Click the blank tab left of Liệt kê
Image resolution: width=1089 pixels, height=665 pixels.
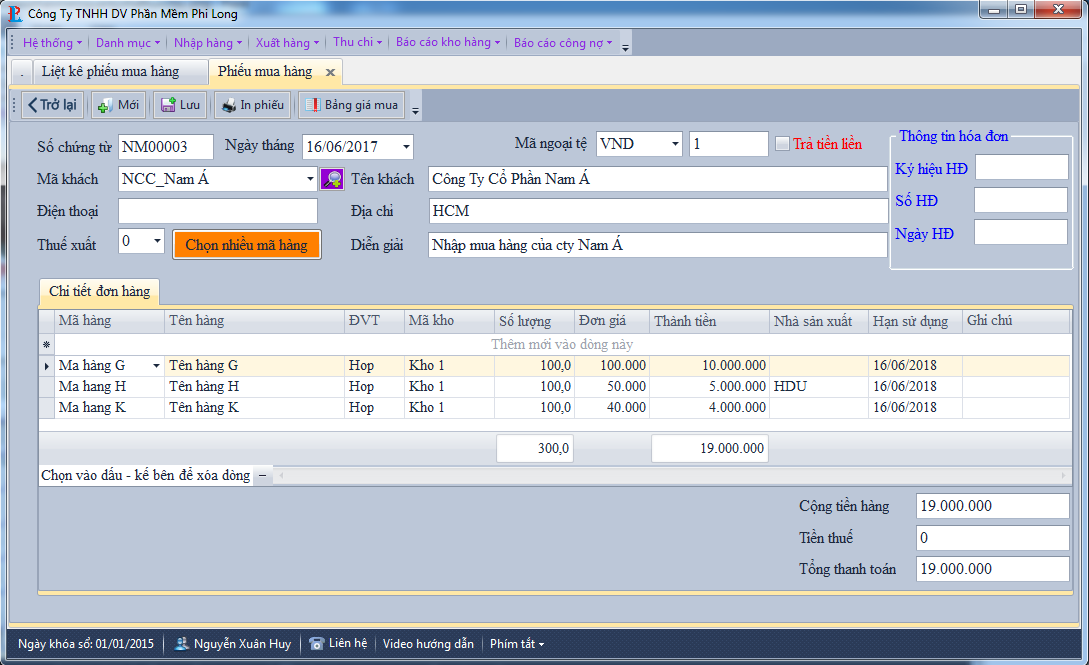click(22, 72)
